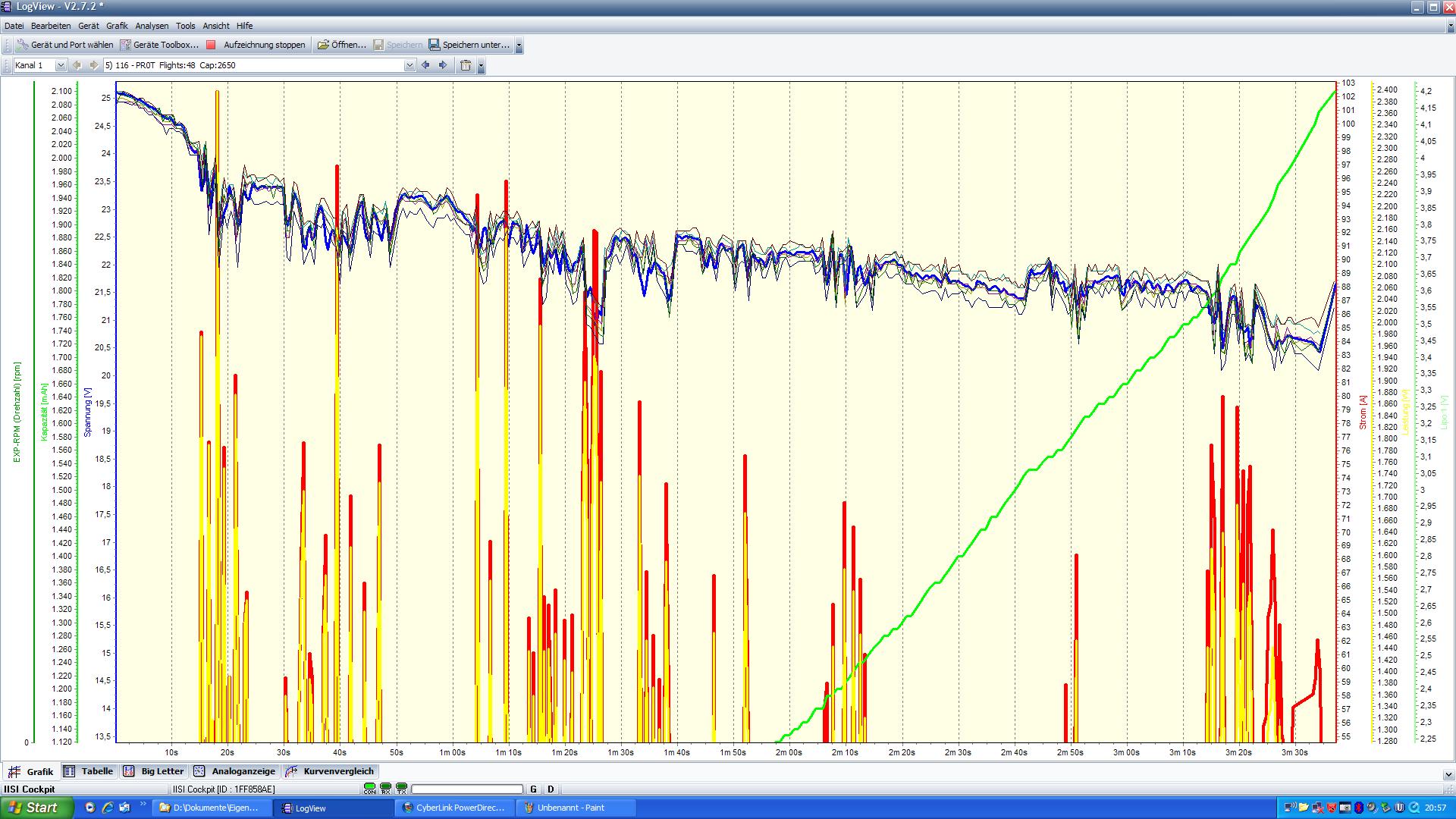The width and height of the screenshot is (1456, 819).
Task: Click the system clock showing 20:57
Action: pyautogui.click(x=1436, y=808)
